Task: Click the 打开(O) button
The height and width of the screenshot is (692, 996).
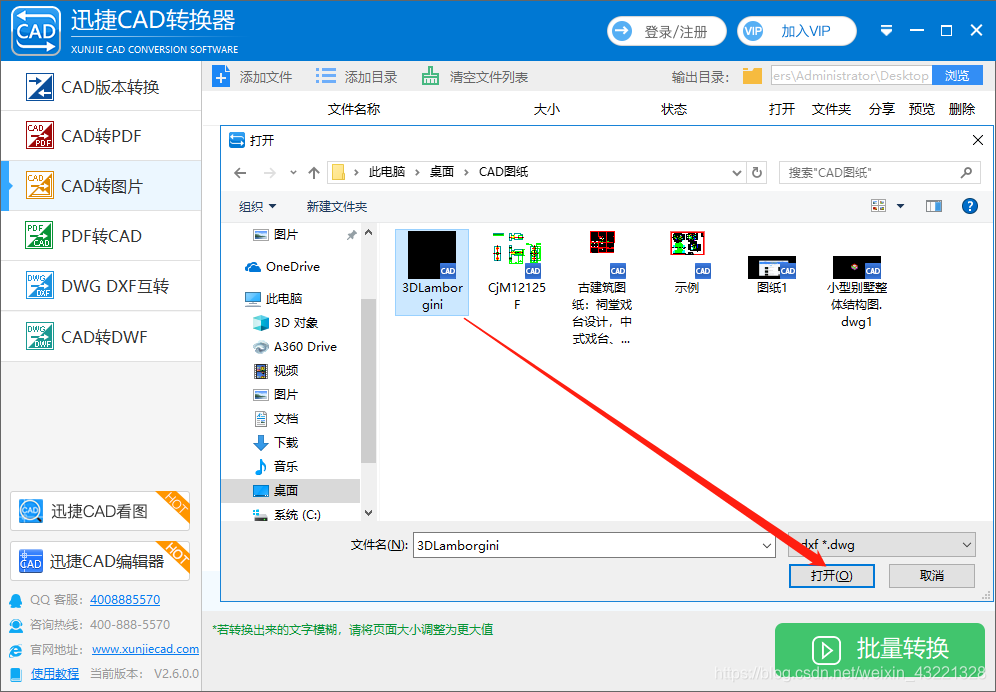Action: 831,576
